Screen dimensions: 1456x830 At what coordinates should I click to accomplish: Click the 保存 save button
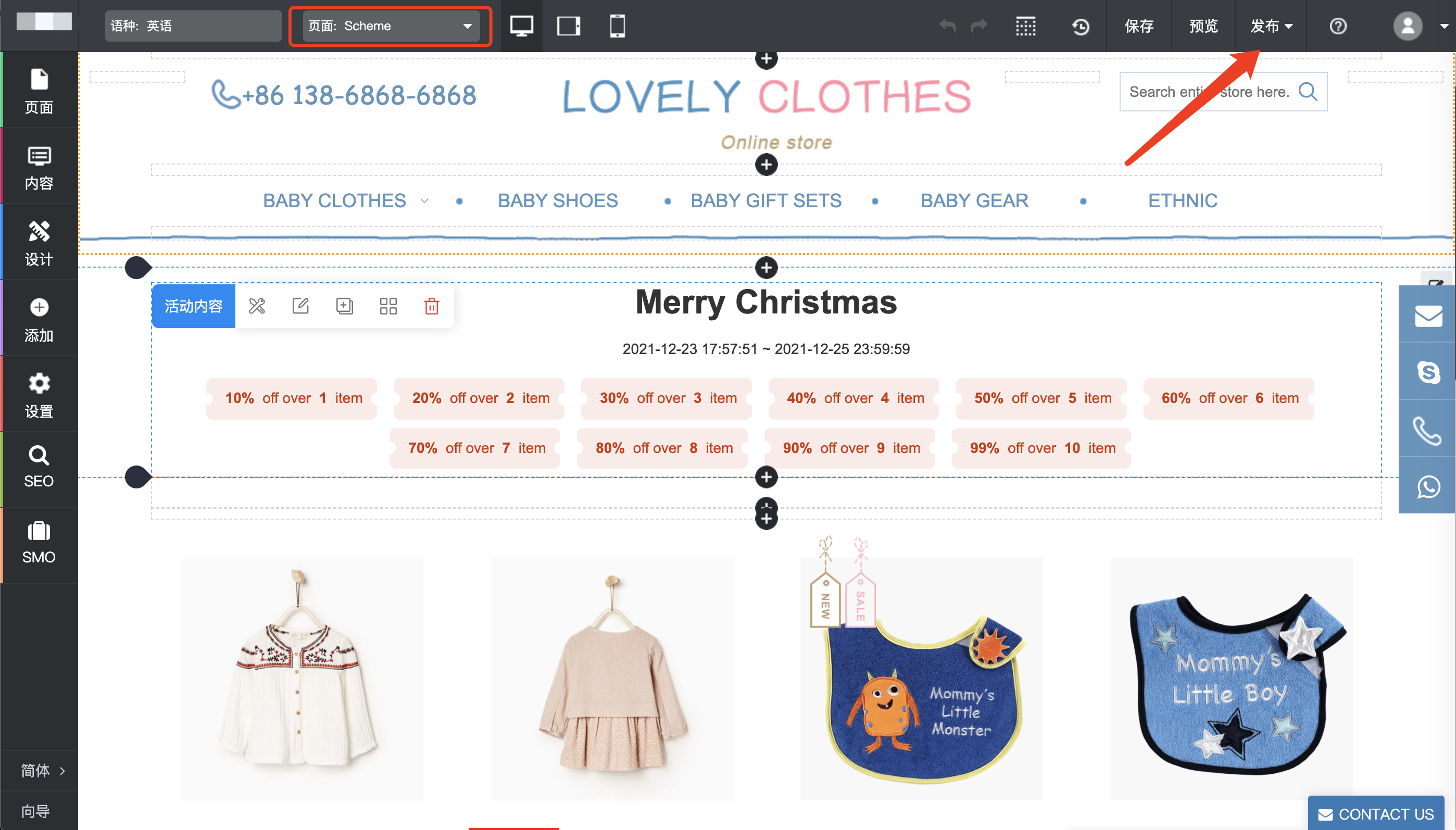point(1138,26)
